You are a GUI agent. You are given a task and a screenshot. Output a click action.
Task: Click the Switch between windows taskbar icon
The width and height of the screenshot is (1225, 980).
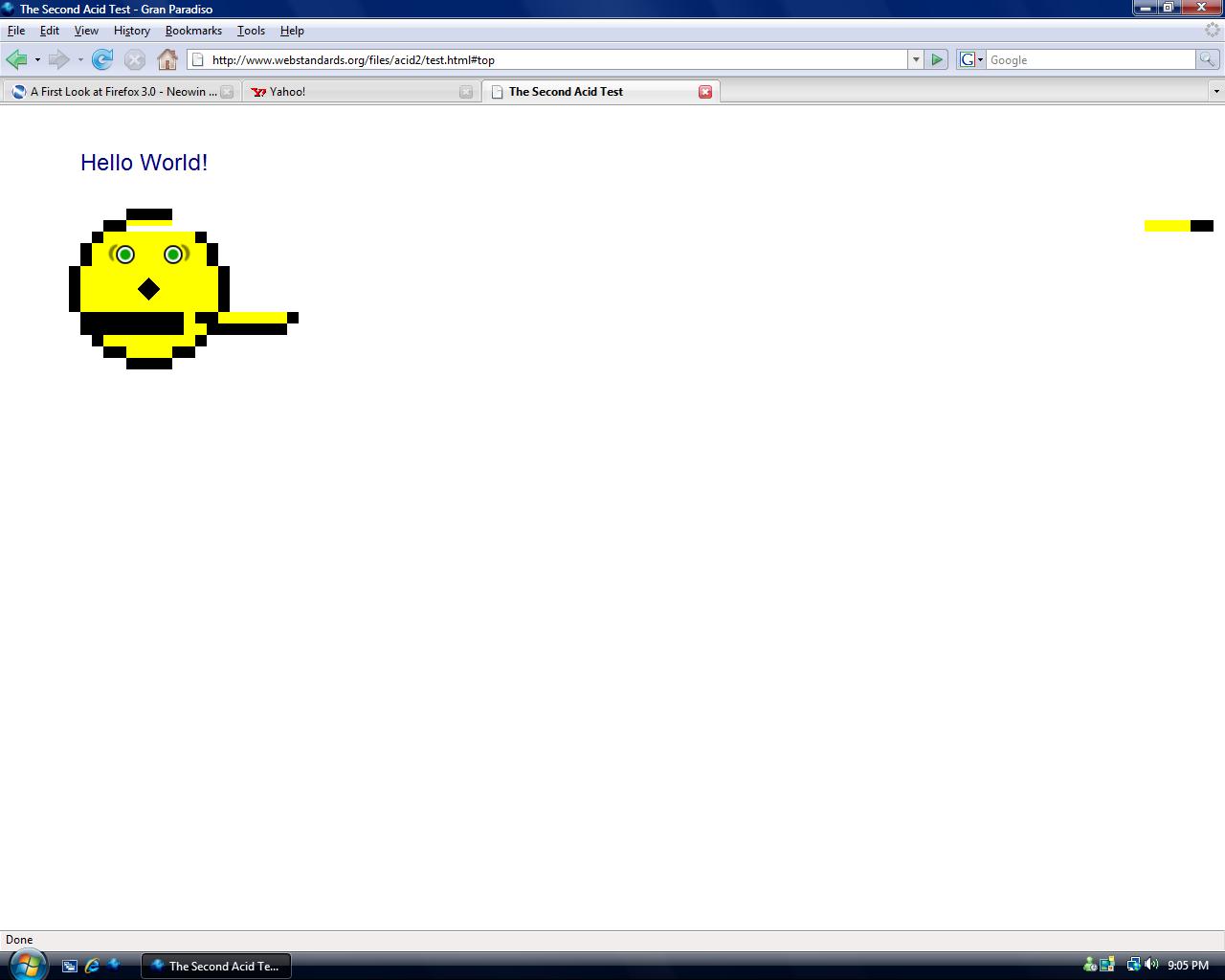[70, 966]
